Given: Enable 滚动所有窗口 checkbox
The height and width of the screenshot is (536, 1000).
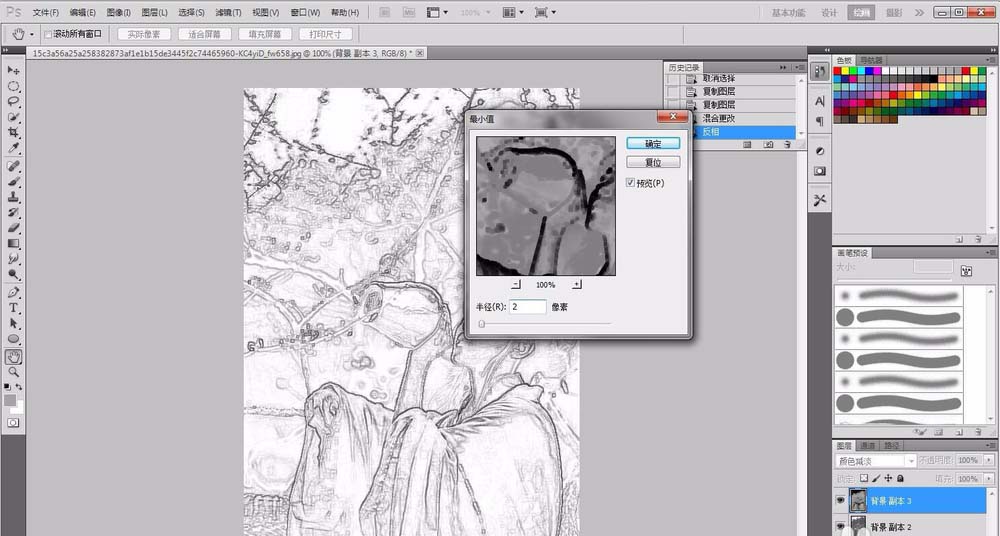Looking at the screenshot, I should (48, 34).
